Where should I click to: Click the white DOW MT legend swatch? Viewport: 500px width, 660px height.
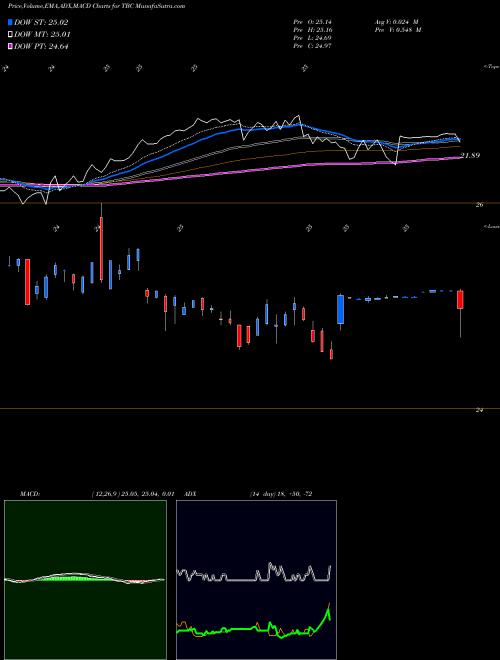click(10, 35)
